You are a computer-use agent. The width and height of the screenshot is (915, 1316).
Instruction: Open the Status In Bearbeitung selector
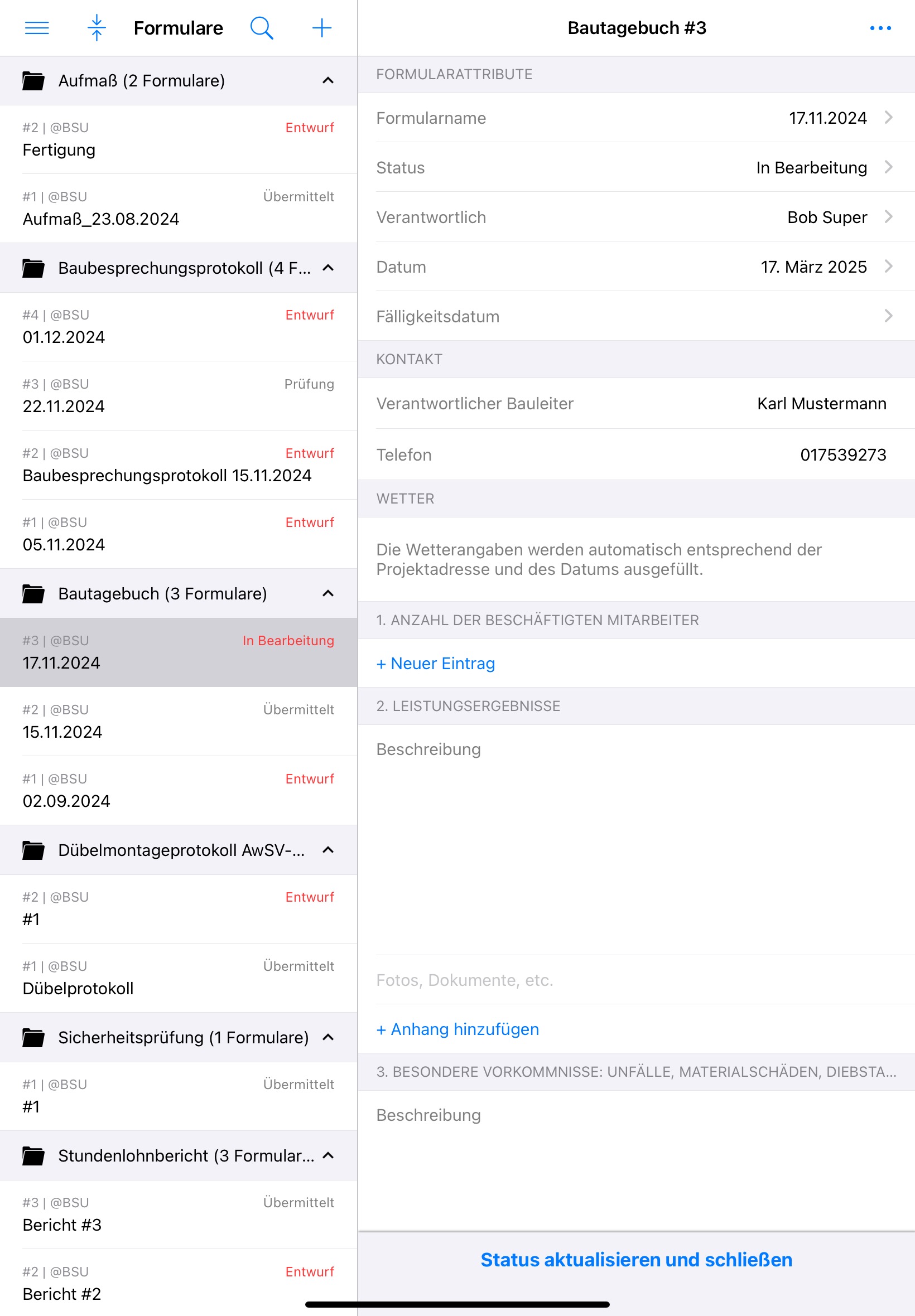tap(636, 167)
